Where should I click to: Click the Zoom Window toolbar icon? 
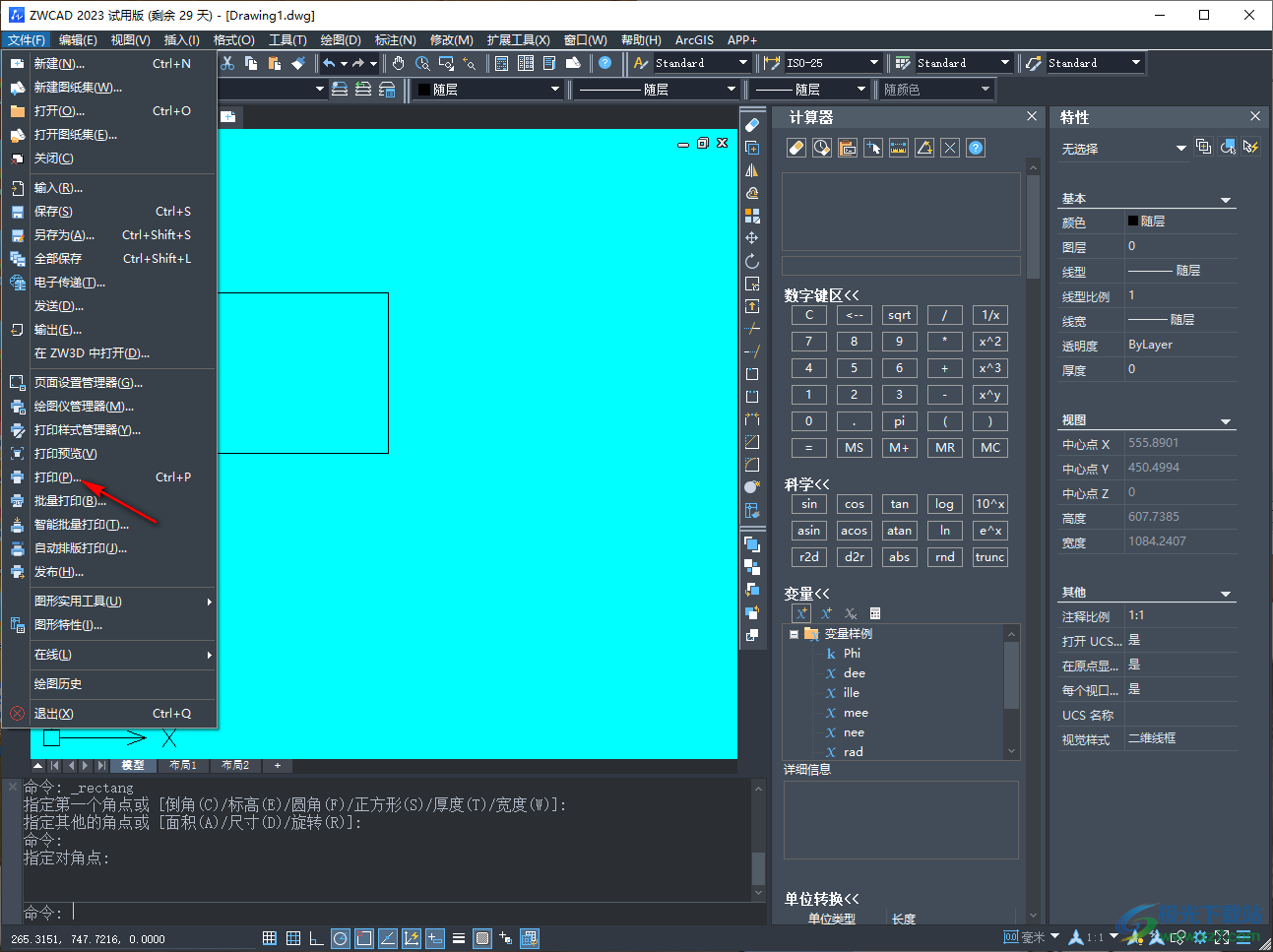coord(446,63)
